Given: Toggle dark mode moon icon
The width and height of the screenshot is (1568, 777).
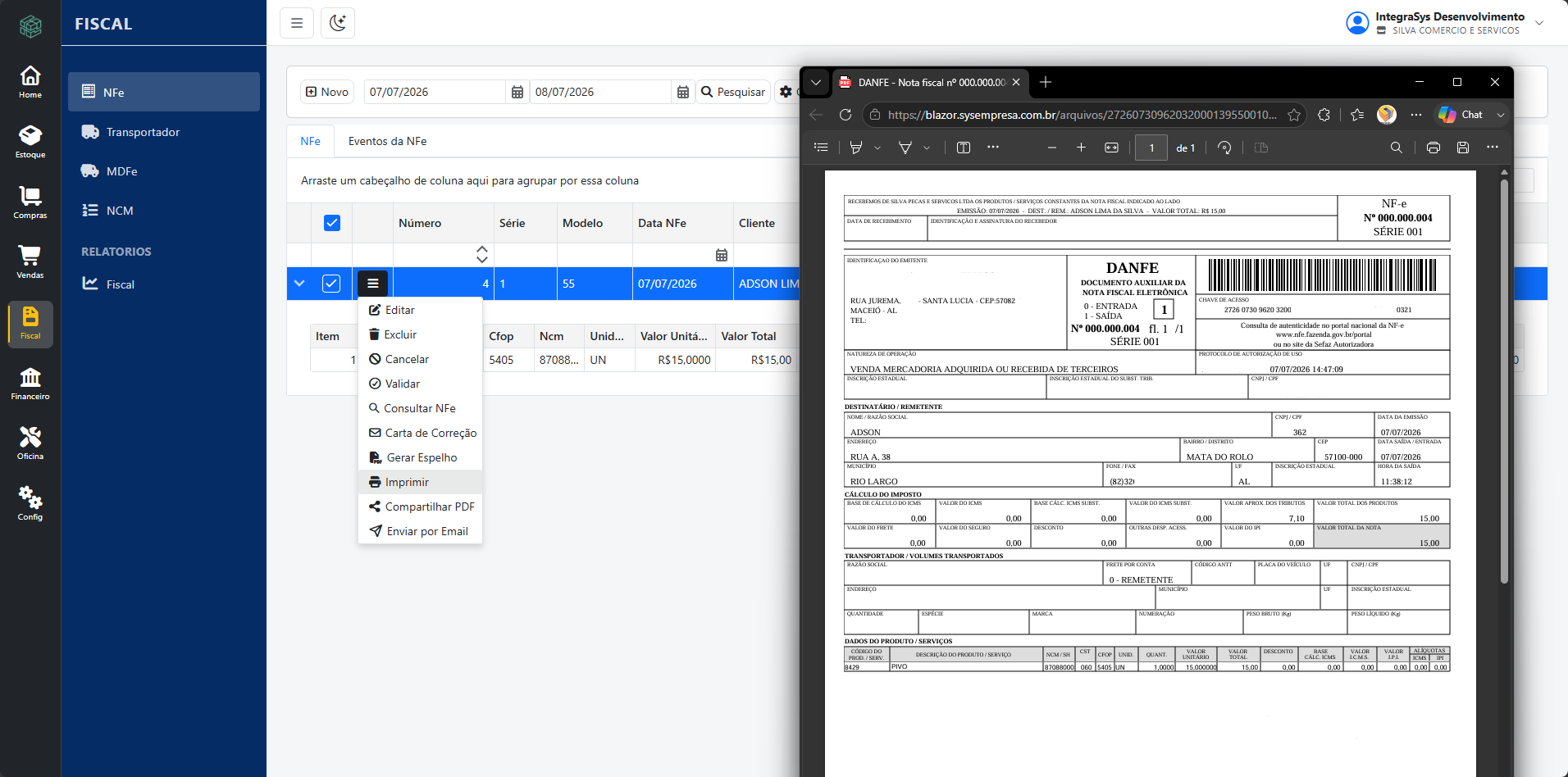Looking at the screenshot, I should (x=338, y=23).
